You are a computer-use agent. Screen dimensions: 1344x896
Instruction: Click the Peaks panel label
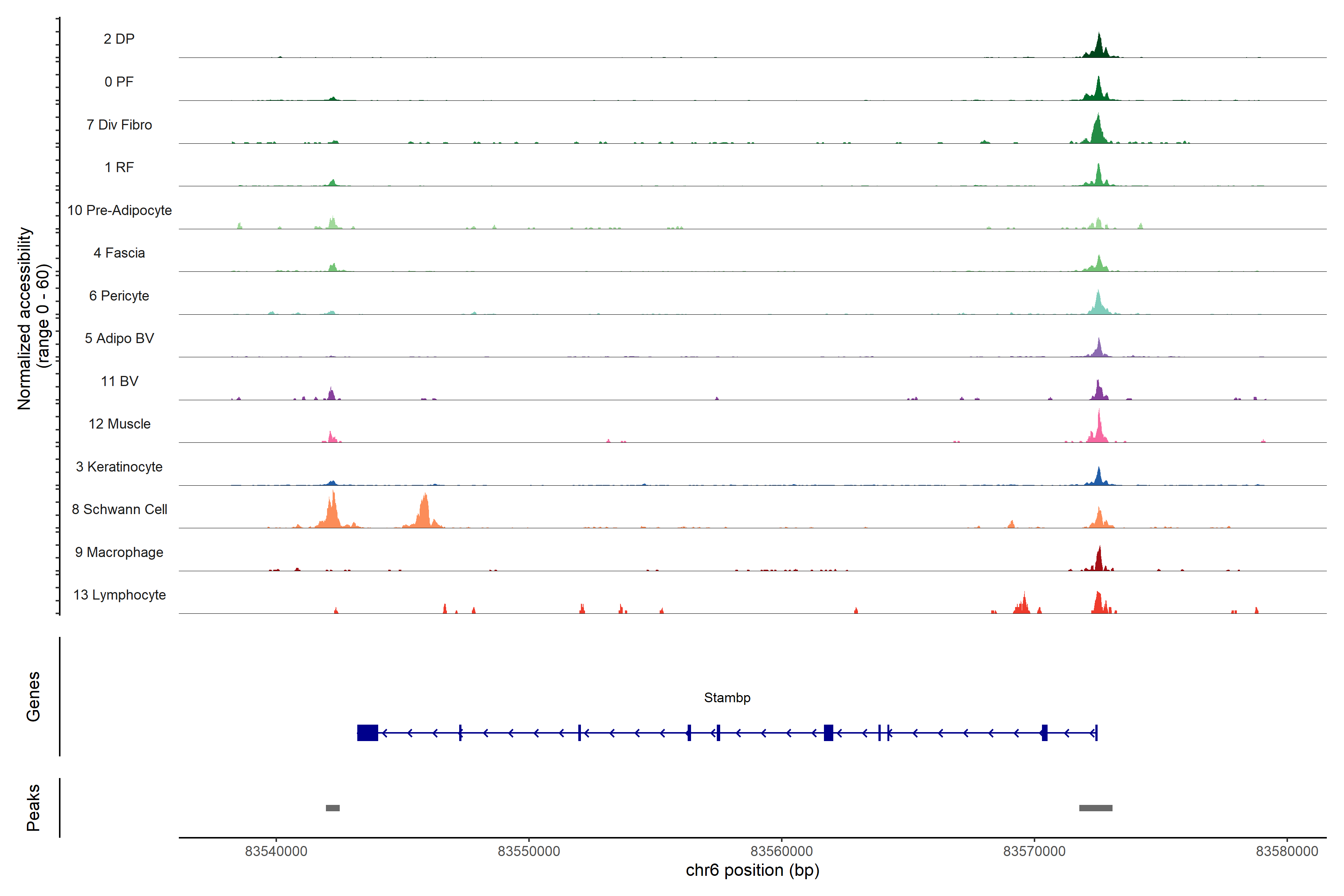pos(33,807)
